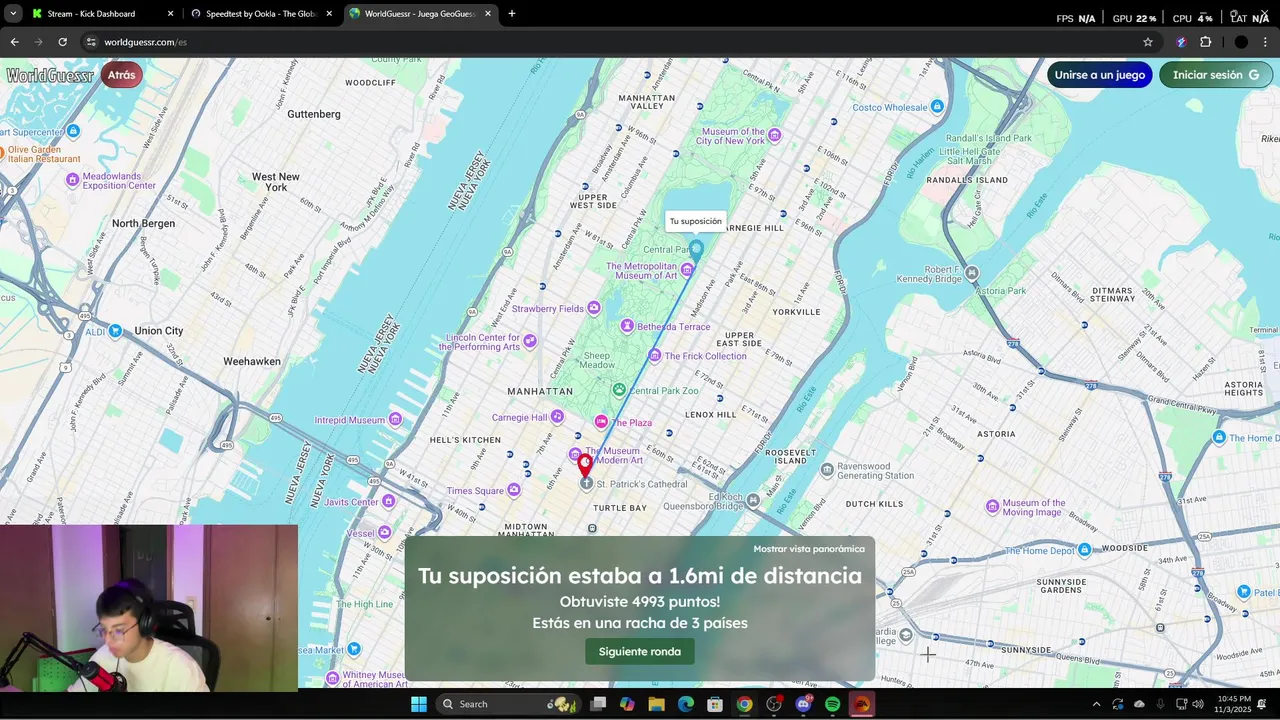The image size is (1280, 720).
Task: Click the Metropolitan Museum of Art marker
Action: (687, 270)
